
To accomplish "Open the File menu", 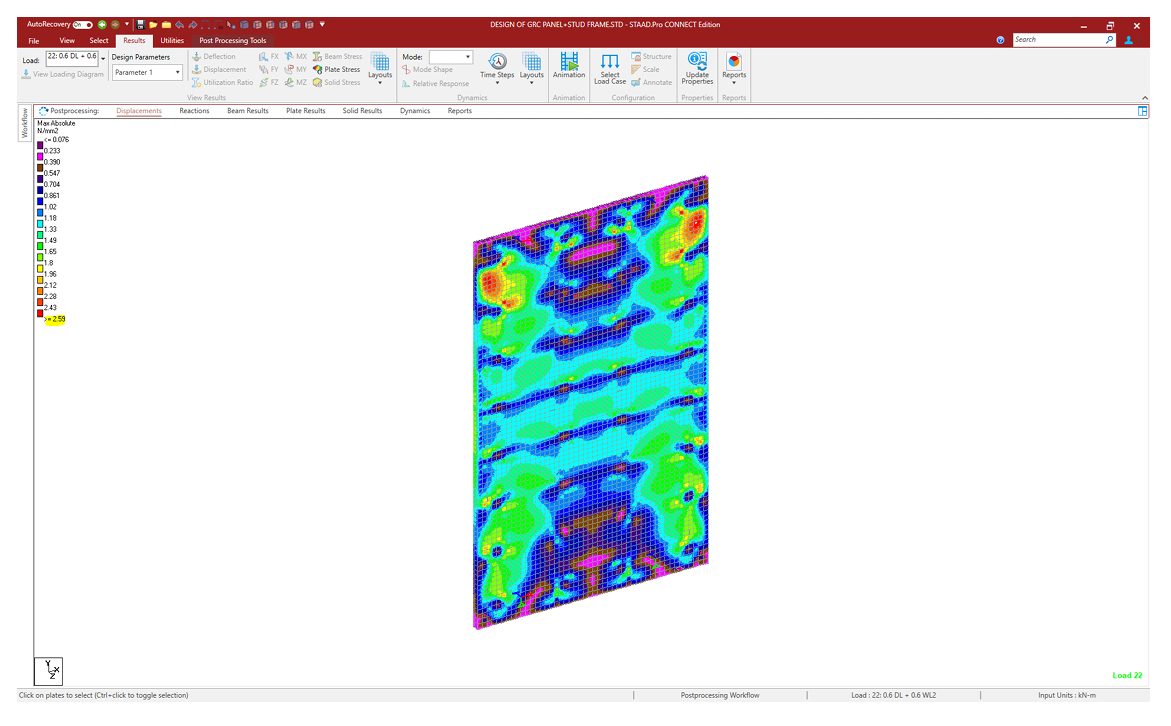I will tap(34, 41).
